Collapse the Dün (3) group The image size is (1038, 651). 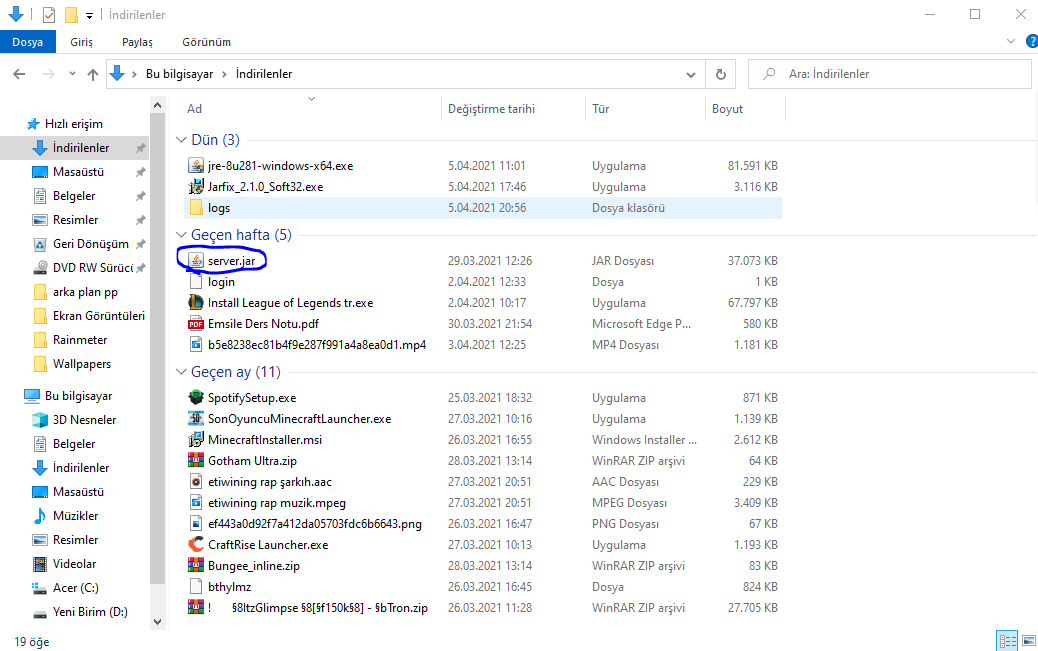(x=181, y=140)
